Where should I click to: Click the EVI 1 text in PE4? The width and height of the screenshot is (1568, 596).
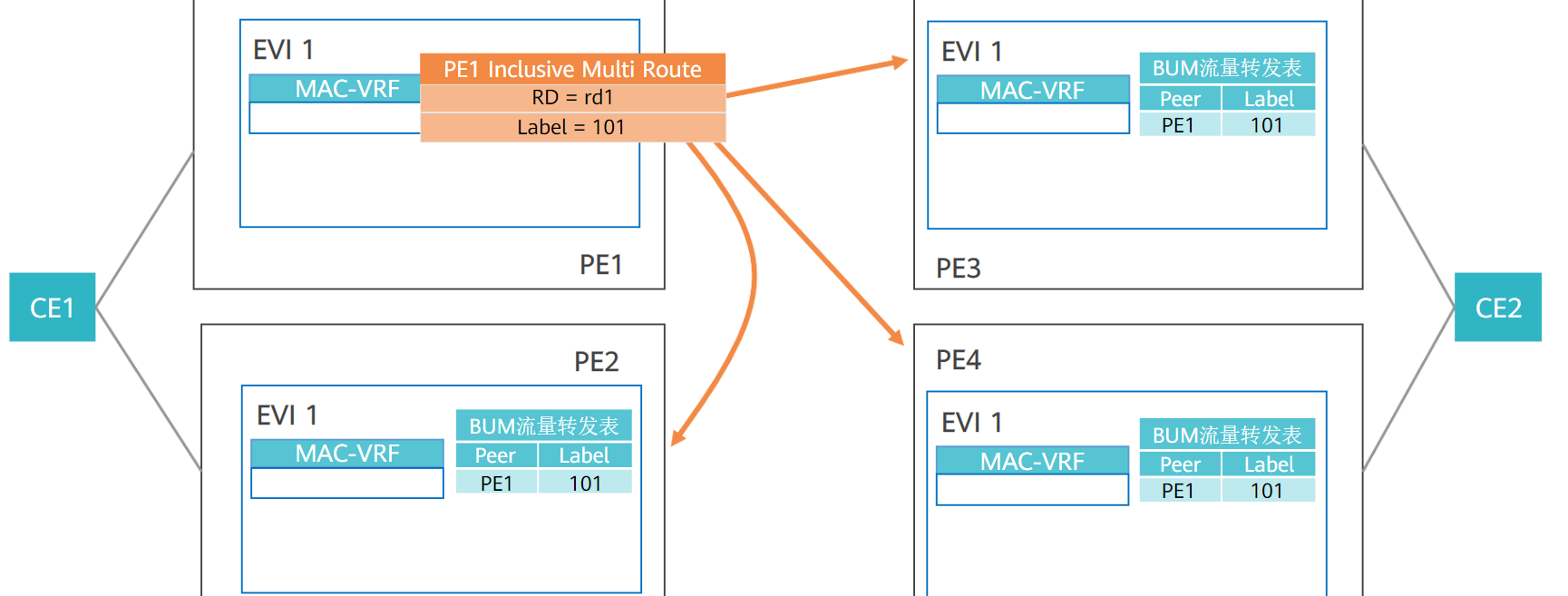(x=972, y=423)
